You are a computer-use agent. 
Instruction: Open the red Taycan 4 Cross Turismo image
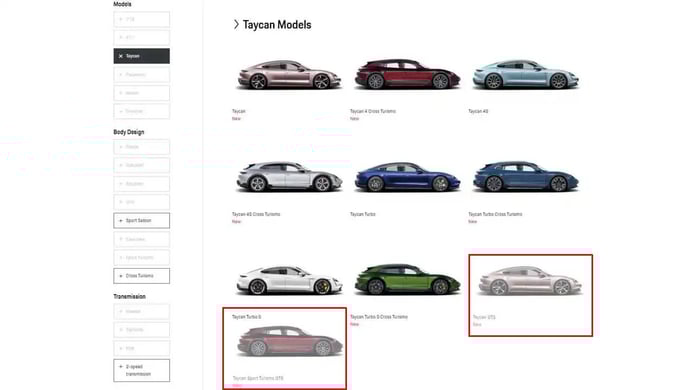coord(407,74)
